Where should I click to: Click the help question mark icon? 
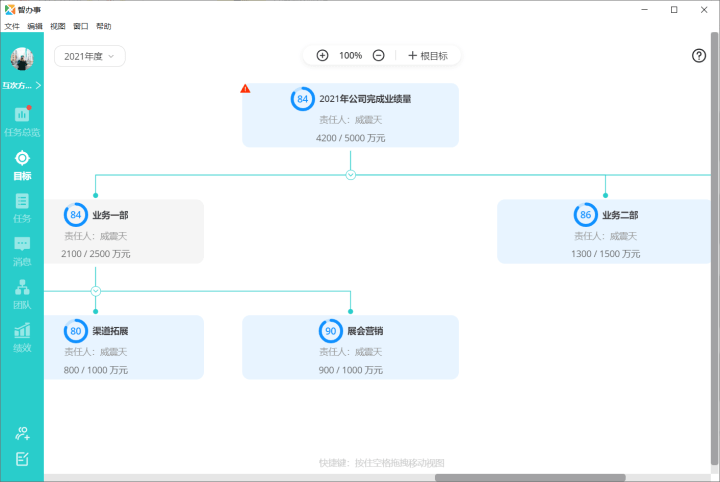699,56
